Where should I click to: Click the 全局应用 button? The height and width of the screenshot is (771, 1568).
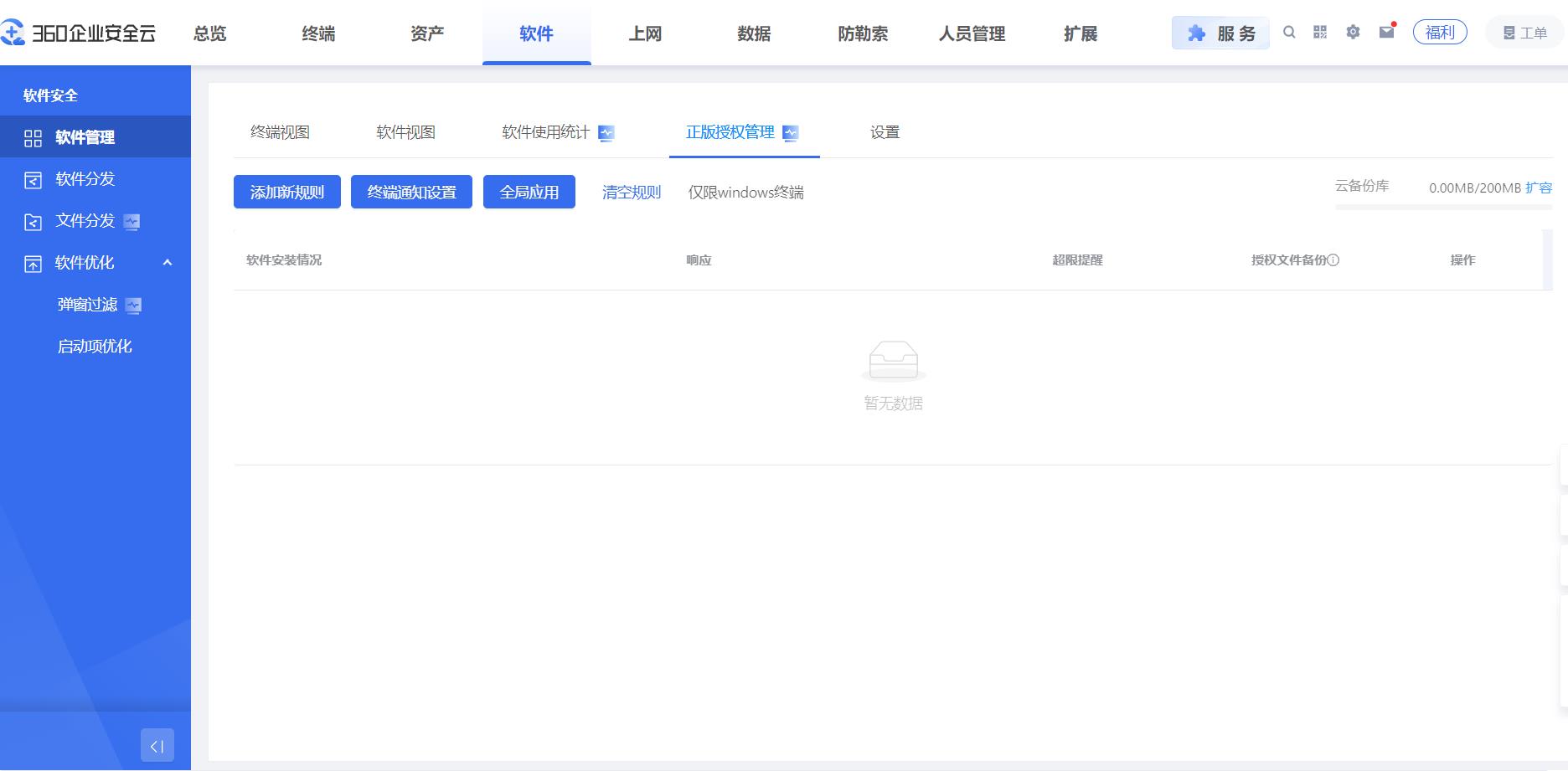(x=529, y=192)
